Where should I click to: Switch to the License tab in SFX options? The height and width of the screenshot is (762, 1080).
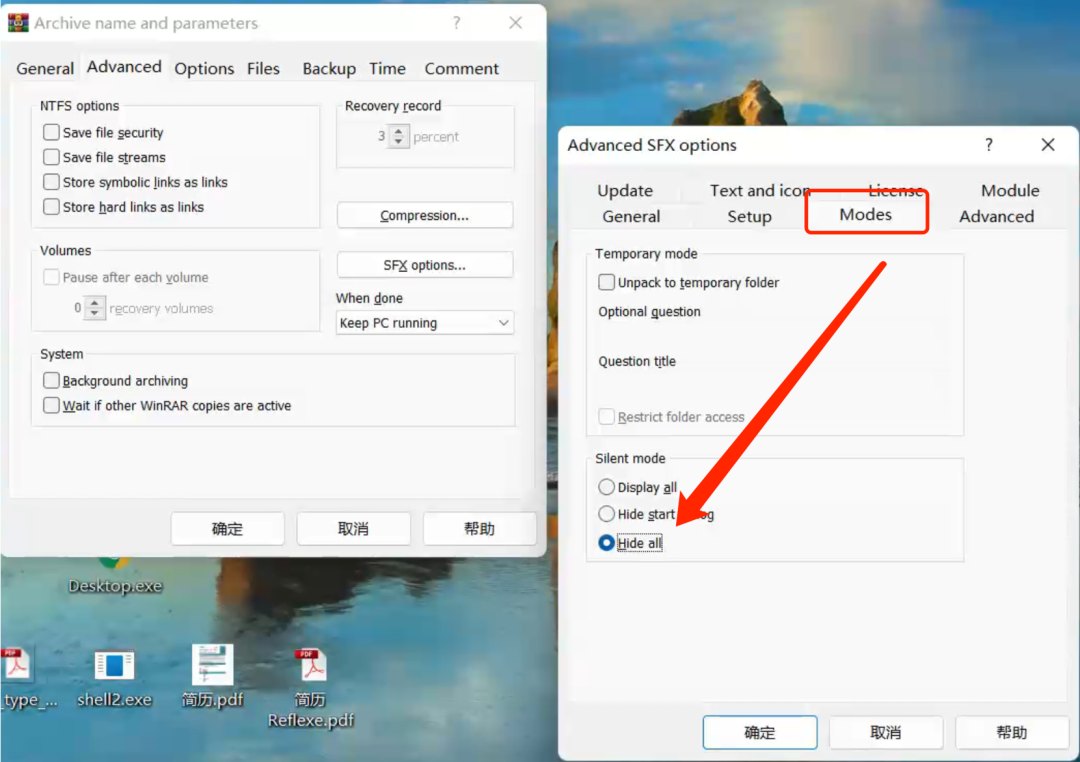point(895,189)
